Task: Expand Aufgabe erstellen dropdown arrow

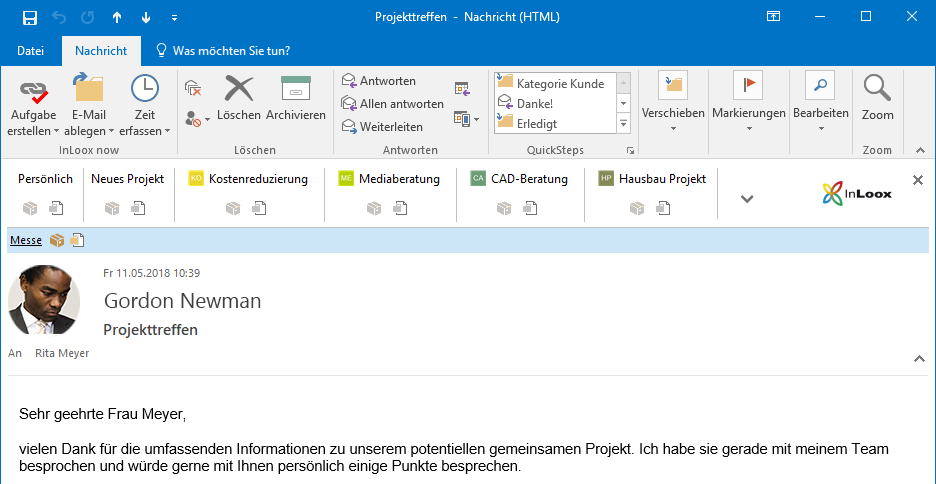Action: (x=56, y=131)
